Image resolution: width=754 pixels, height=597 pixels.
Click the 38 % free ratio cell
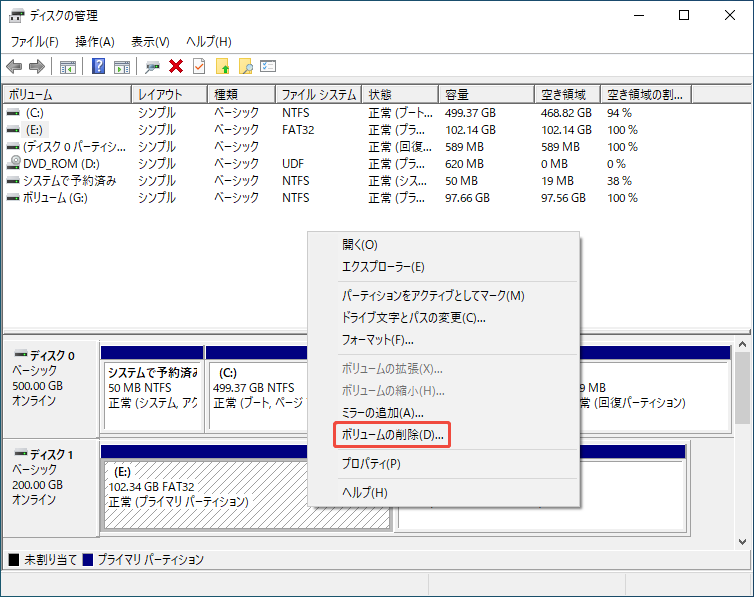click(619, 181)
